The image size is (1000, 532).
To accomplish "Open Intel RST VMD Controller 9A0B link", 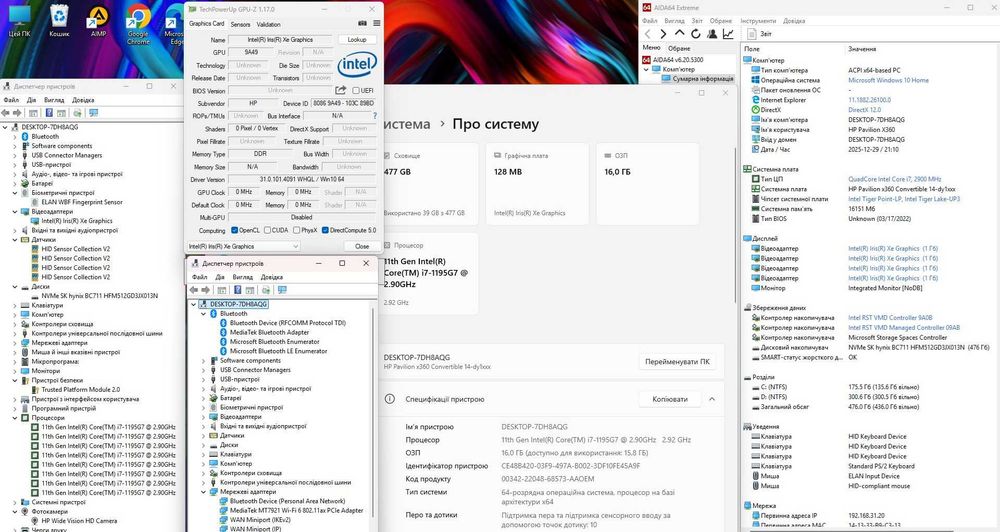I will coord(890,318).
